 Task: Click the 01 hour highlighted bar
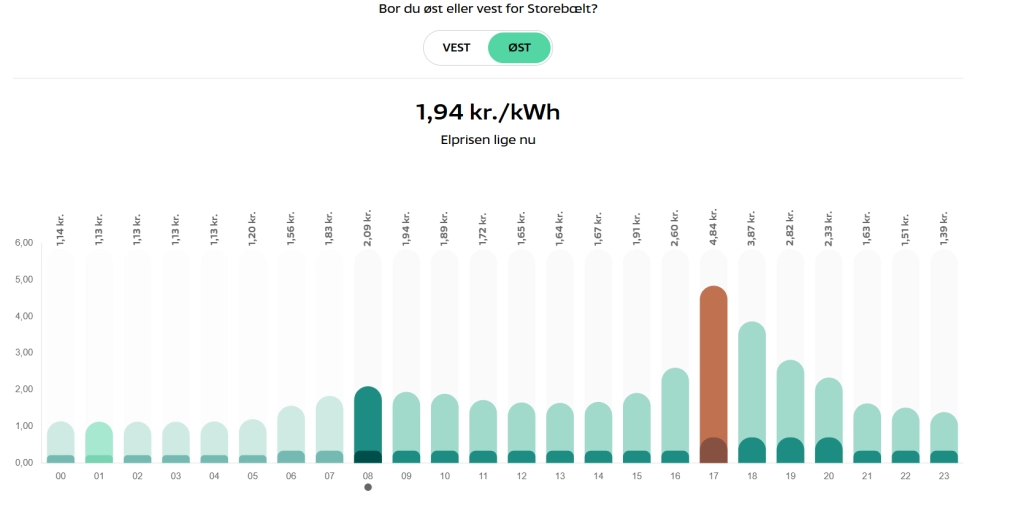pyautogui.click(x=99, y=443)
